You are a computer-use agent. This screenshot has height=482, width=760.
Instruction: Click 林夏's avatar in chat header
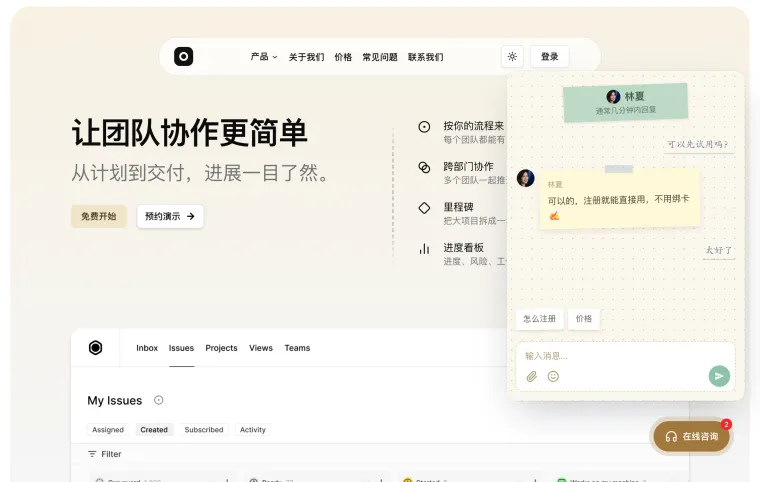[613, 96]
